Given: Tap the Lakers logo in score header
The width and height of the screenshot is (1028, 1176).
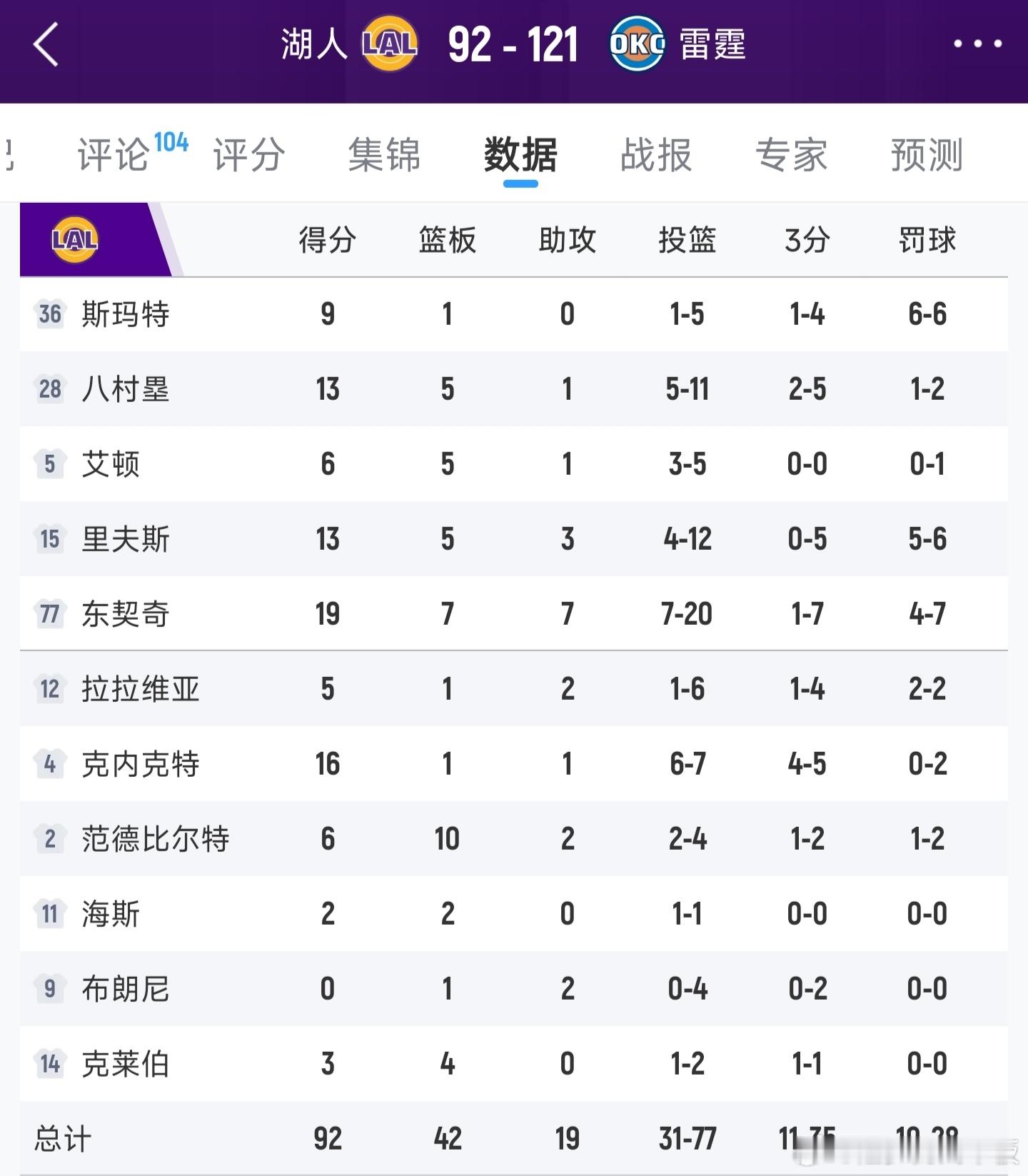Looking at the screenshot, I should coord(389,44).
